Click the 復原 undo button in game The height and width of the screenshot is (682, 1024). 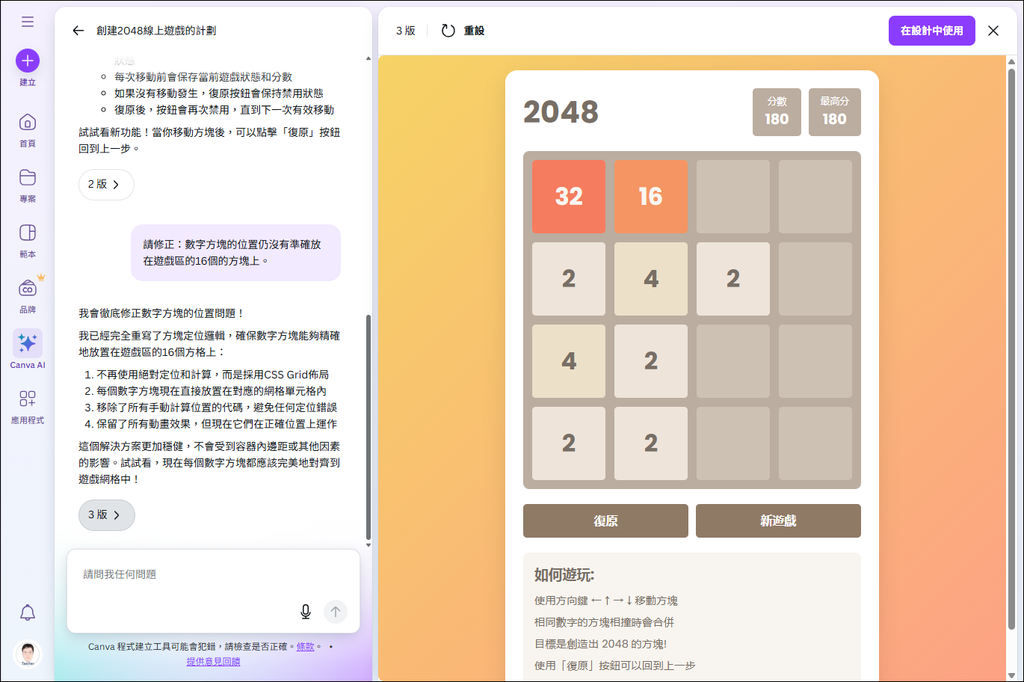pos(605,521)
